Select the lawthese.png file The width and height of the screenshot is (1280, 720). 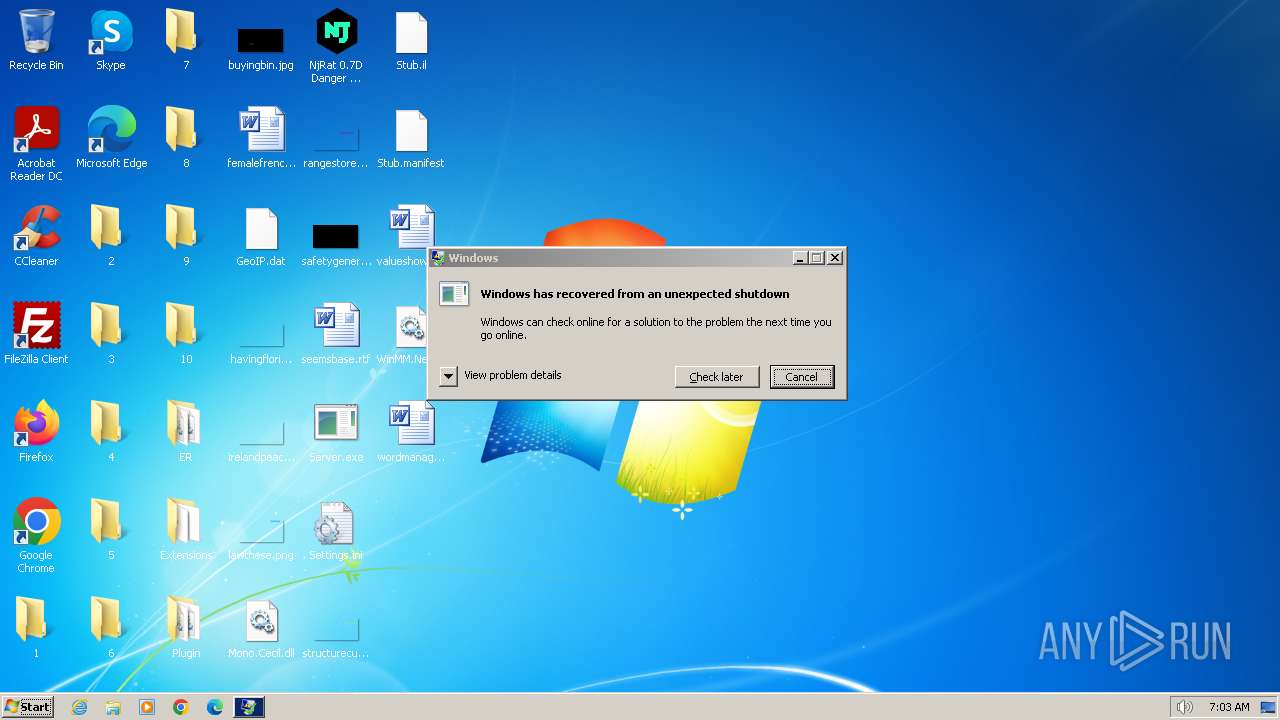(x=261, y=541)
